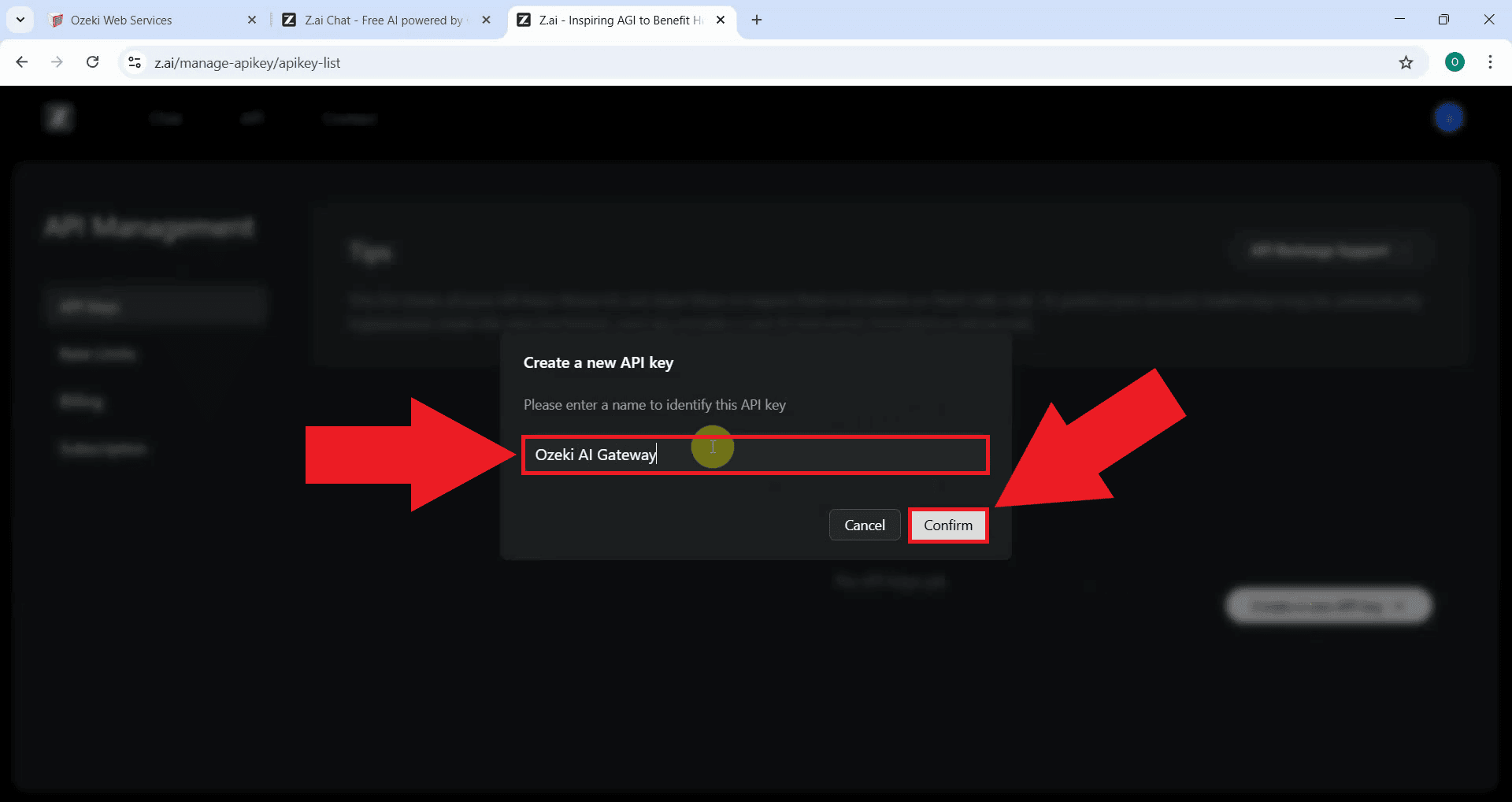Go back to previous page
Image resolution: width=1512 pixels, height=802 pixels.
coord(22,62)
